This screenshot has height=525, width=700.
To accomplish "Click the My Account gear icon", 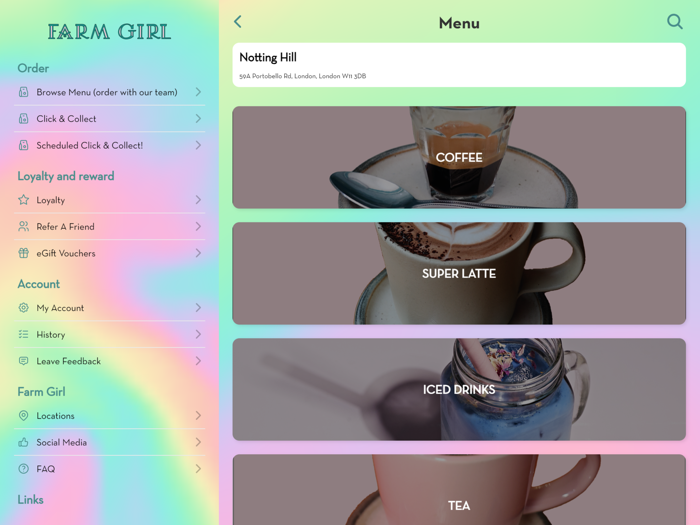I will [24, 308].
